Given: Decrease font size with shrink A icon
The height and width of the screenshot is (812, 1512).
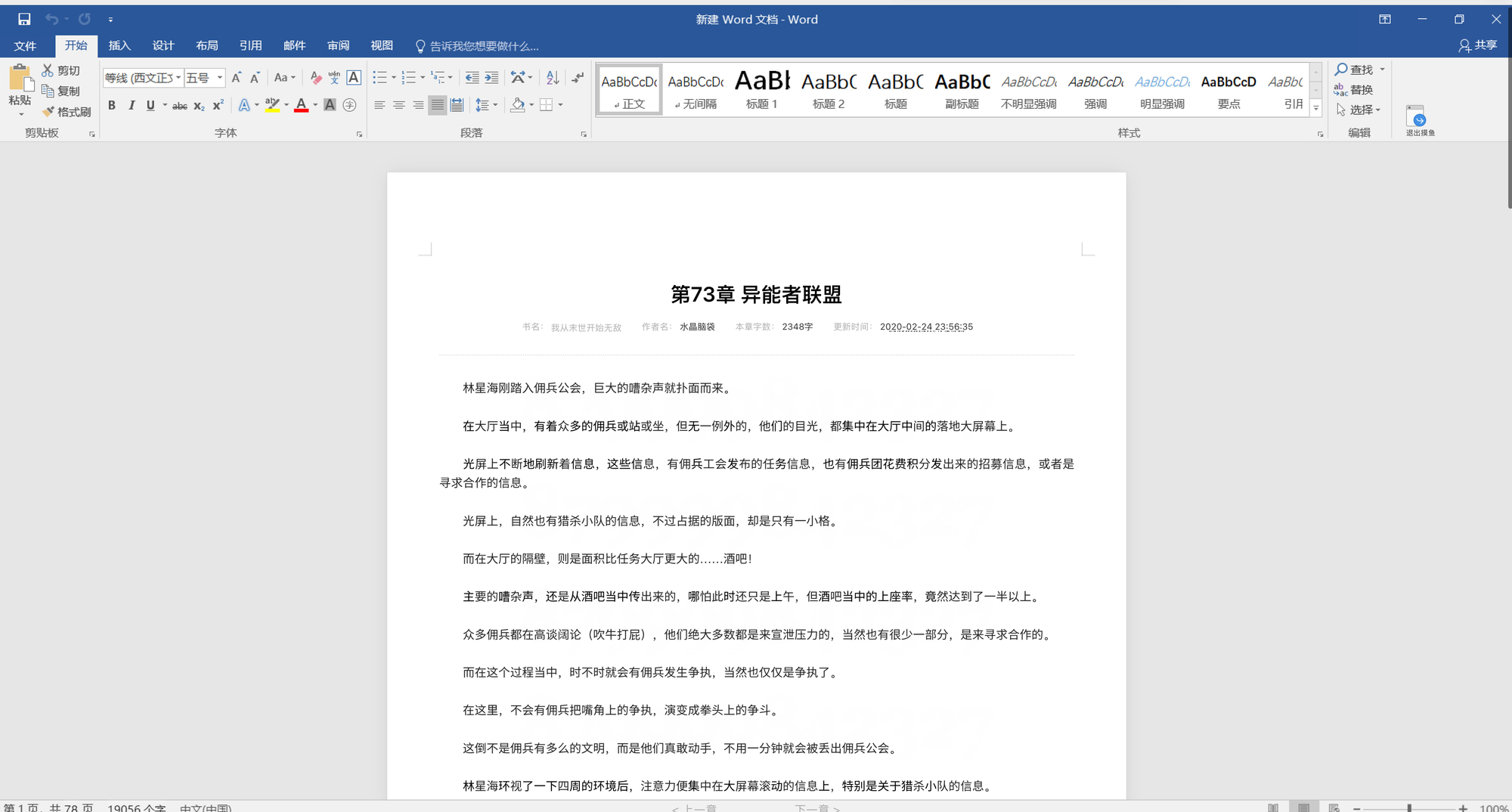Looking at the screenshot, I should click(256, 78).
